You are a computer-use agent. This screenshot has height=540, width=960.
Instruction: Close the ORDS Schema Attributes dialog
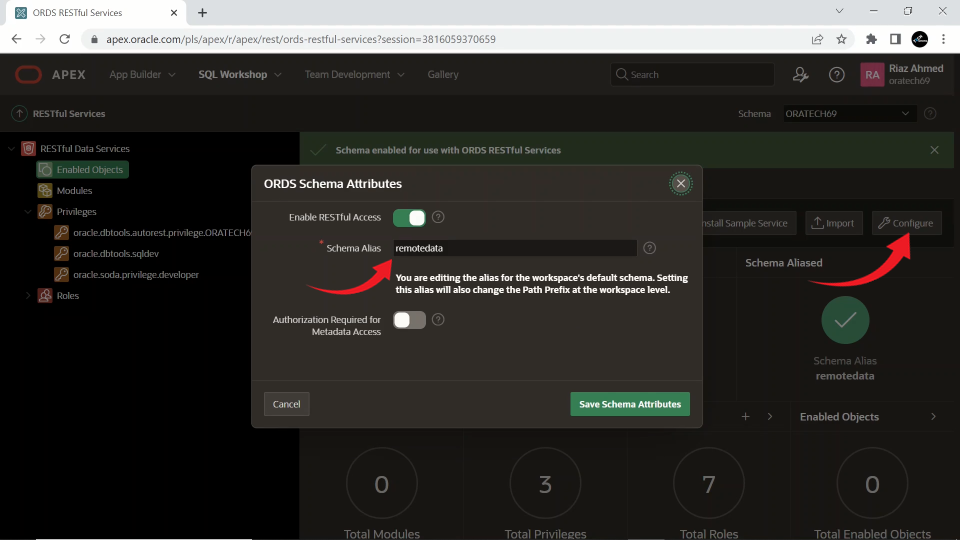pos(680,184)
